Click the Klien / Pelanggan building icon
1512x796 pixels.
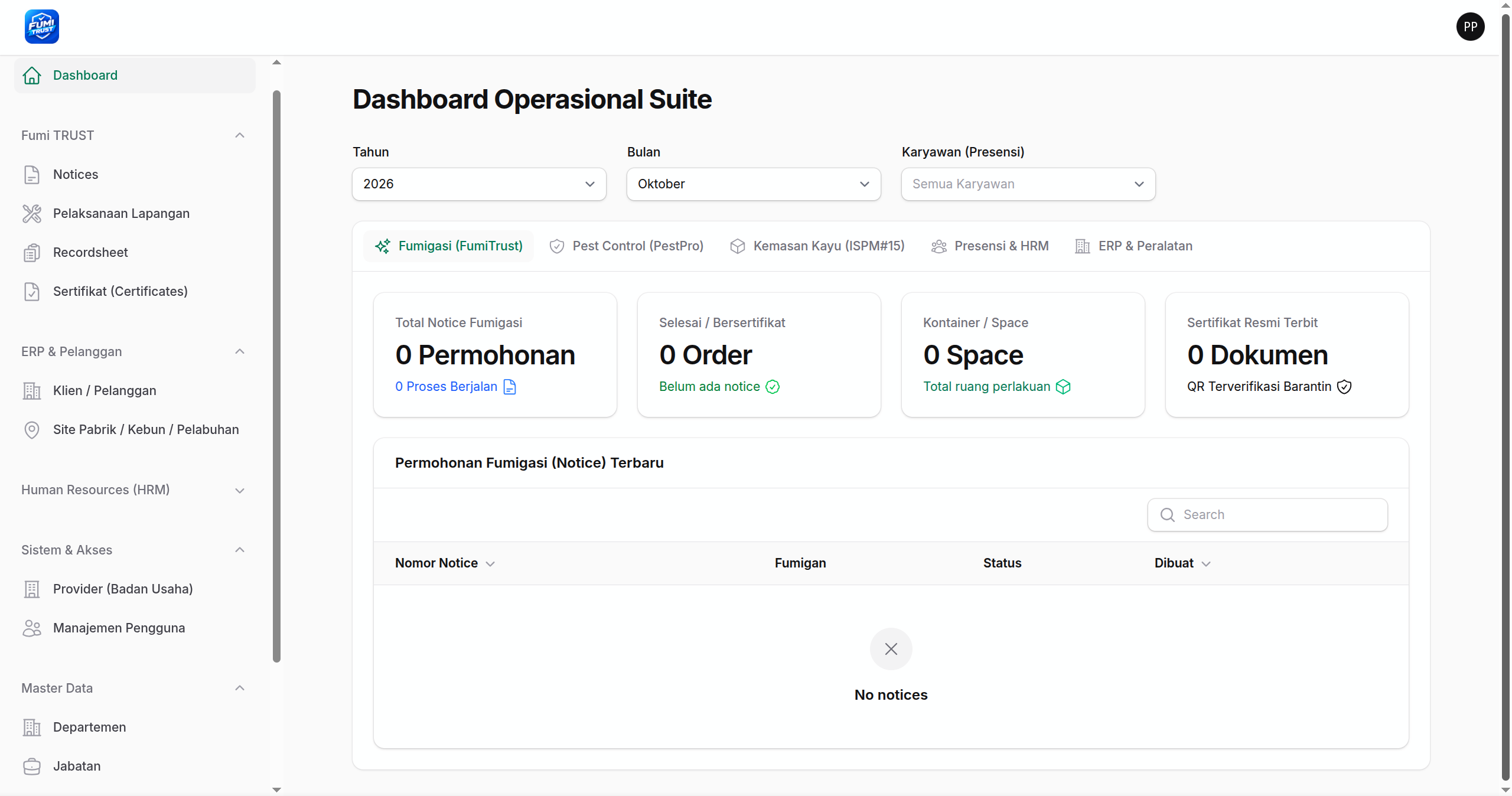[x=32, y=391]
